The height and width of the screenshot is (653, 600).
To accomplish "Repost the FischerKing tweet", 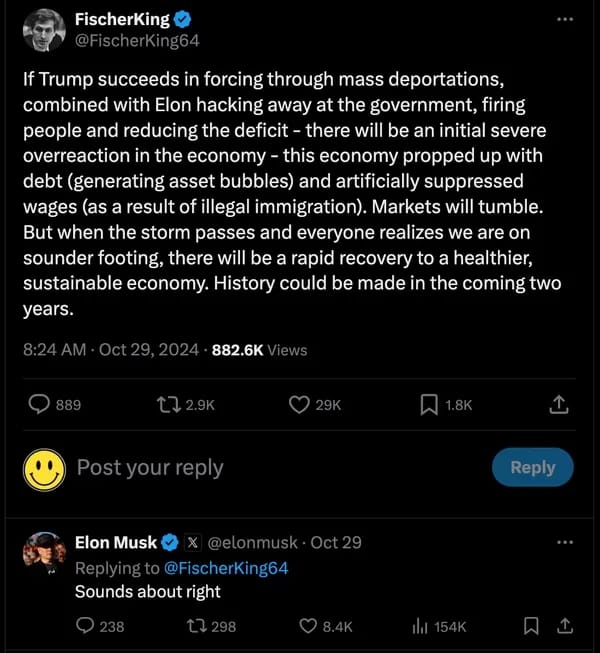I will tap(170, 404).
